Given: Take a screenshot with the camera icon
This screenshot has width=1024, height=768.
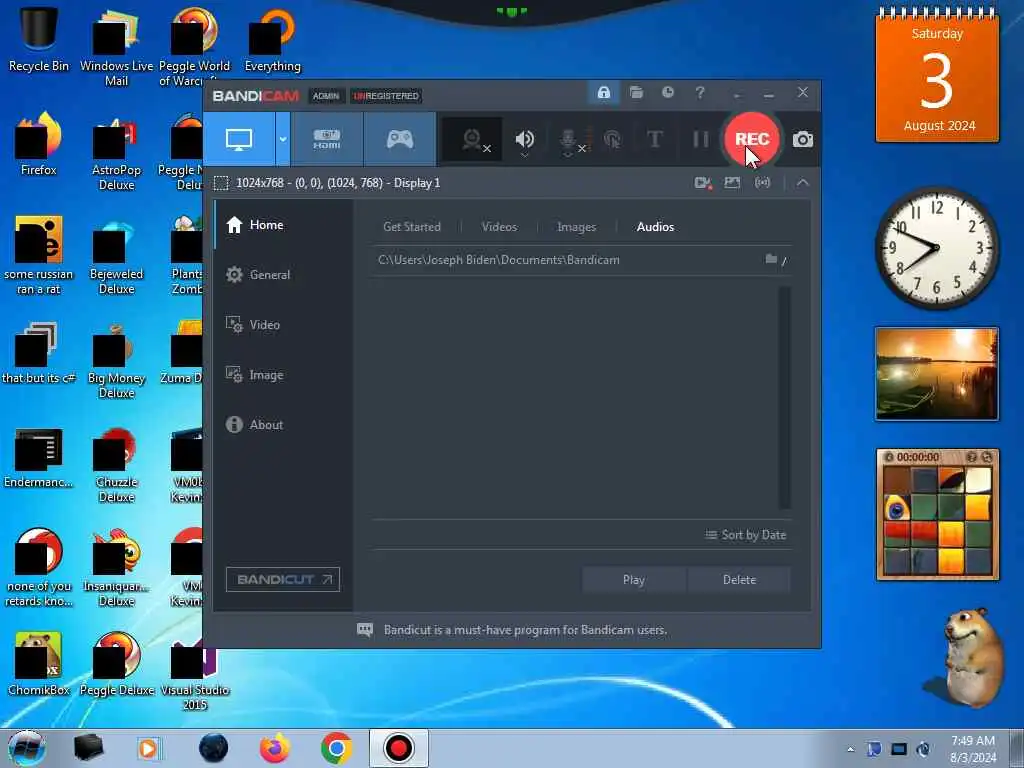Looking at the screenshot, I should pyautogui.click(x=803, y=139).
